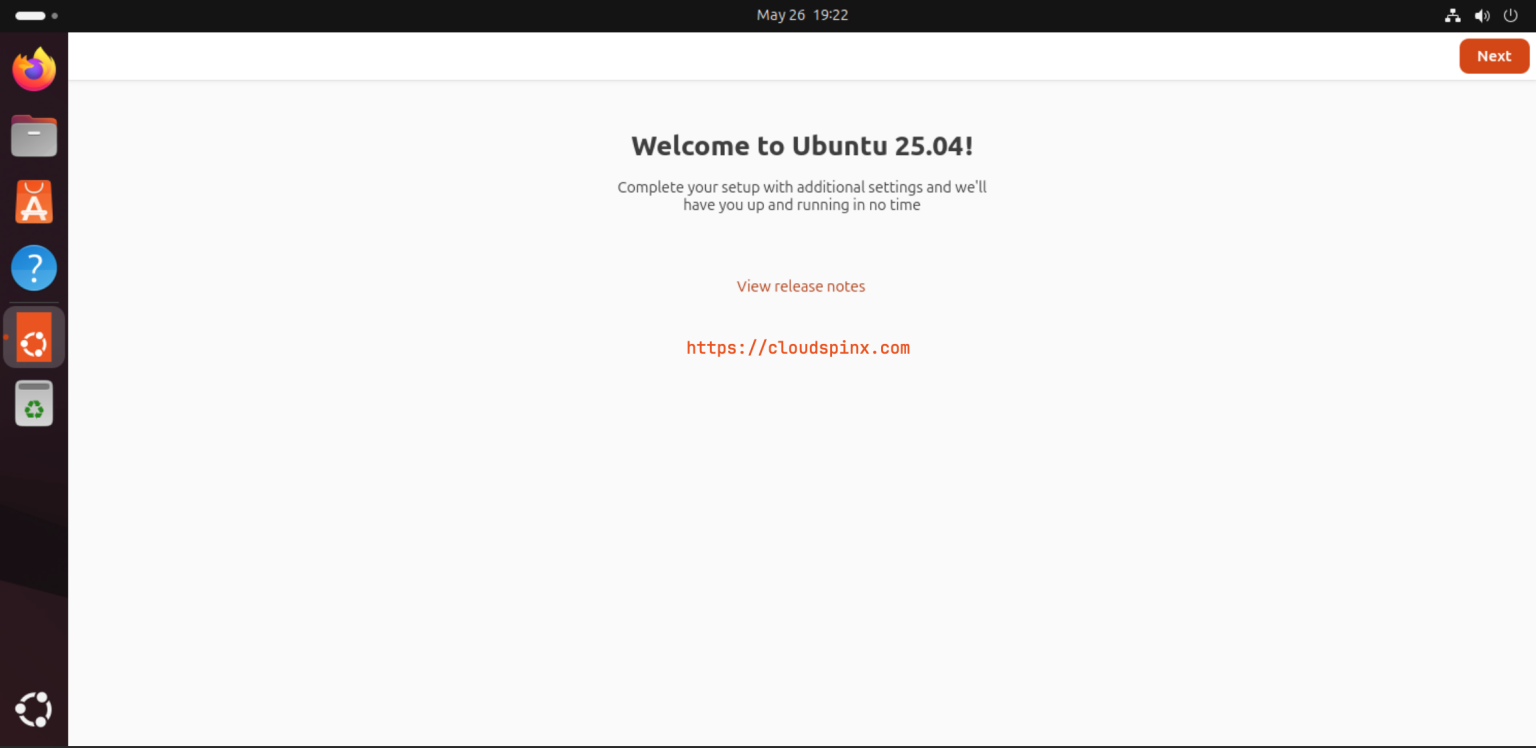
Task: Click the Welcome to Ubuntu 25.04! heading
Action: [x=802, y=146]
